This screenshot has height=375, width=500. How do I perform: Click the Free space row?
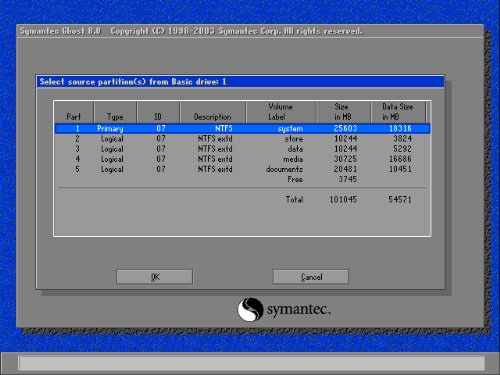point(242,179)
